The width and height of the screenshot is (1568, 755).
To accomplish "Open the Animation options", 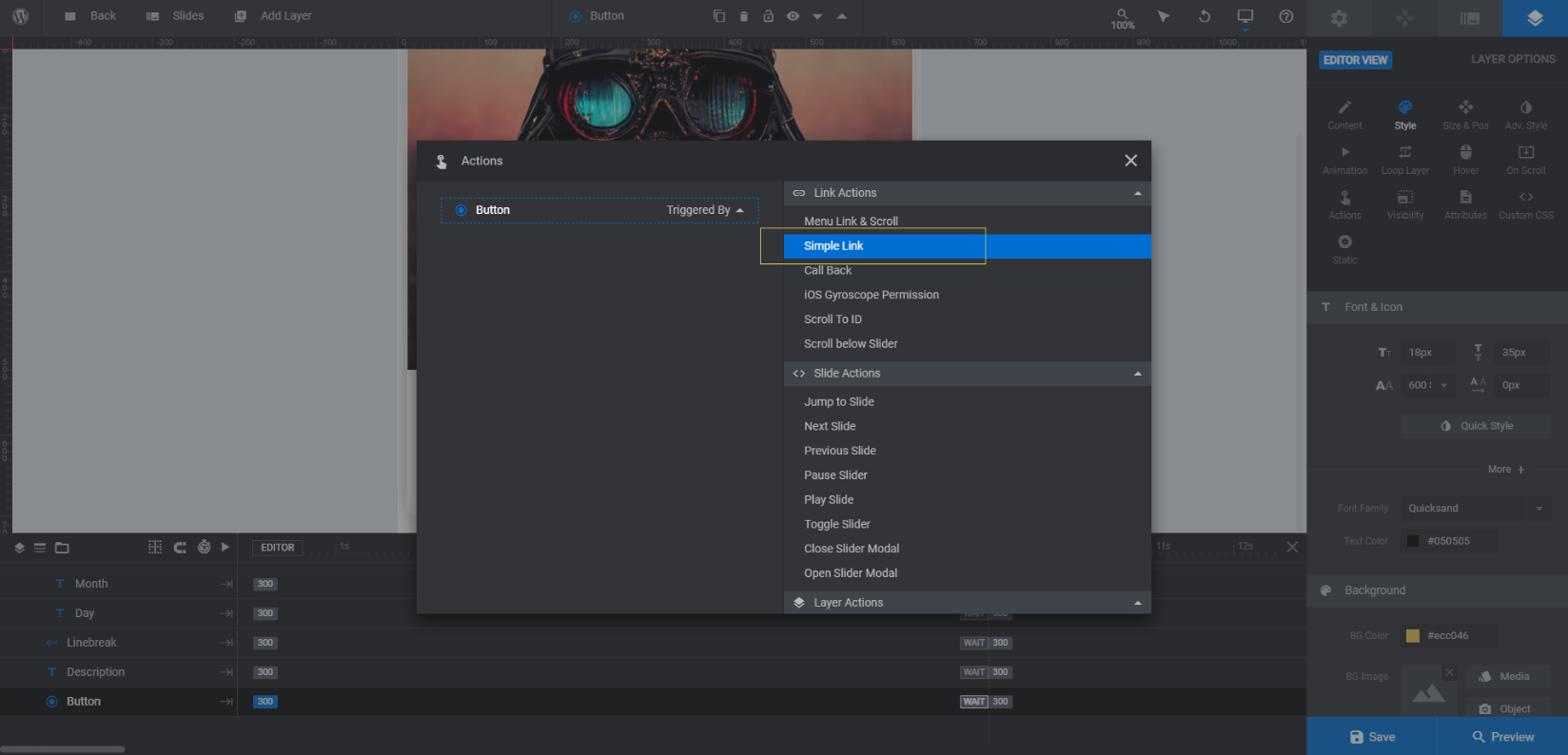I will click(x=1344, y=160).
